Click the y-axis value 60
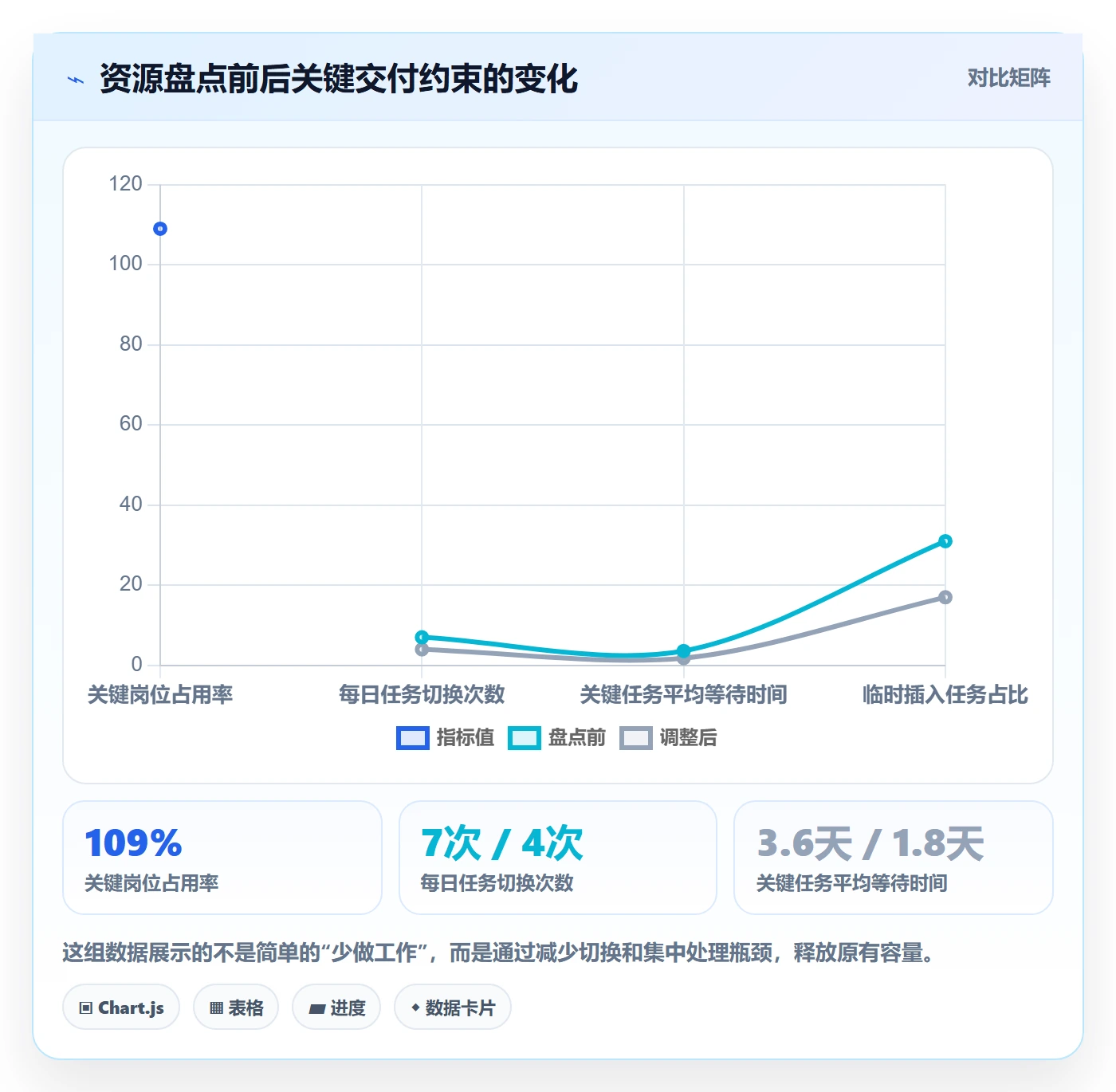The height and width of the screenshot is (1092, 1116). point(131,424)
